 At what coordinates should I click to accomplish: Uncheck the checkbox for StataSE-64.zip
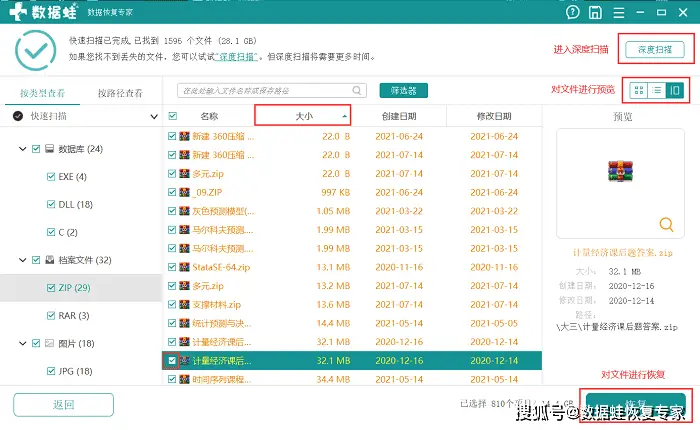[172, 267]
